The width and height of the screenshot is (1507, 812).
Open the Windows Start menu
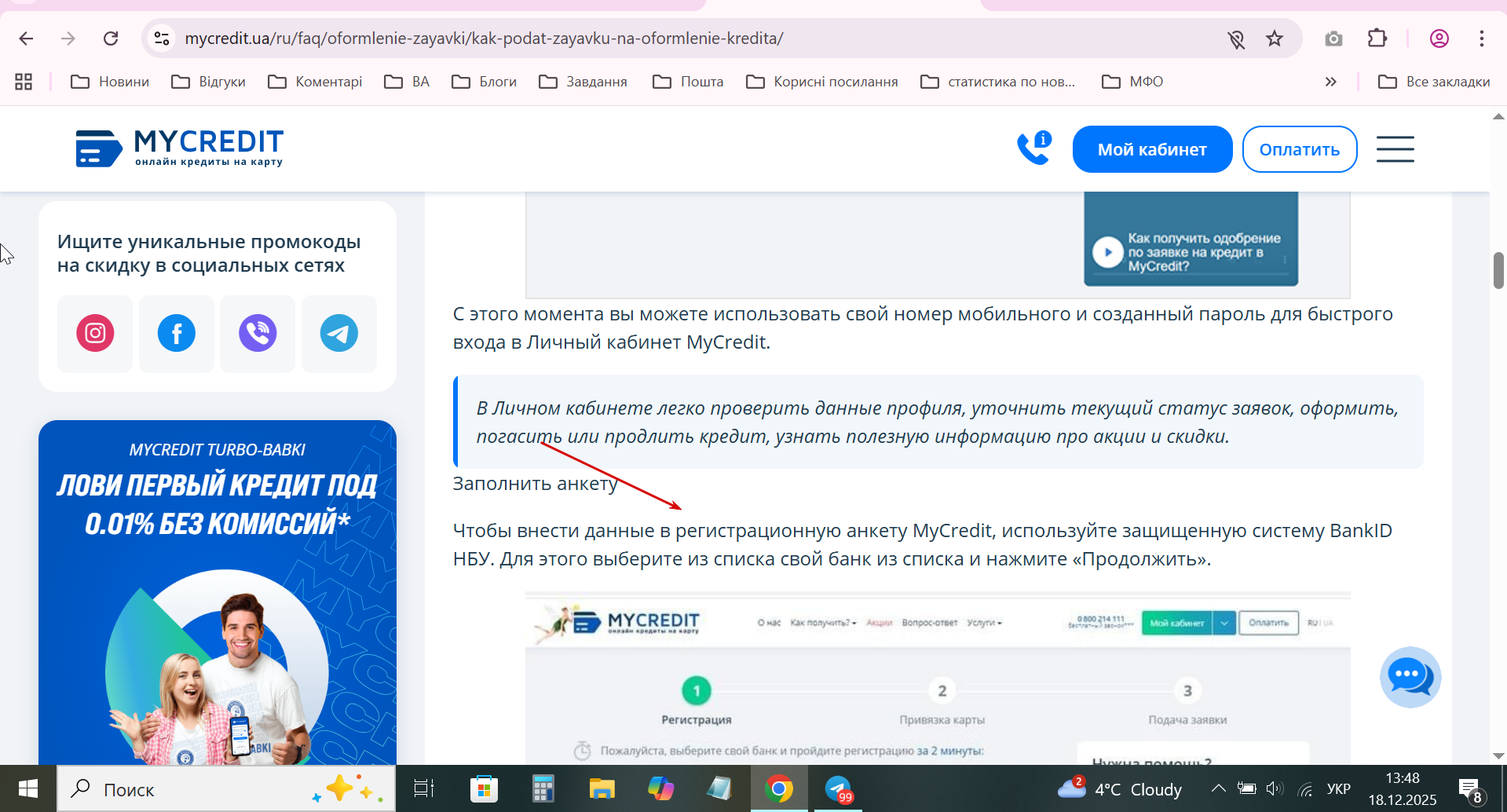coord(28,788)
